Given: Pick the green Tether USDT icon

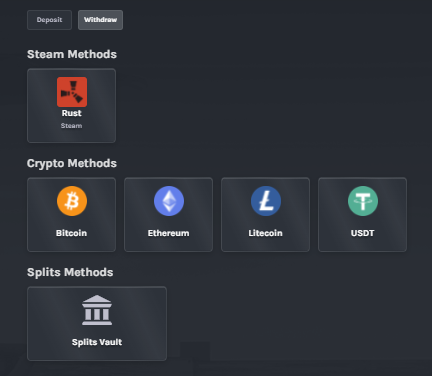Looking at the screenshot, I should pyautogui.click(x=363, y=201).
